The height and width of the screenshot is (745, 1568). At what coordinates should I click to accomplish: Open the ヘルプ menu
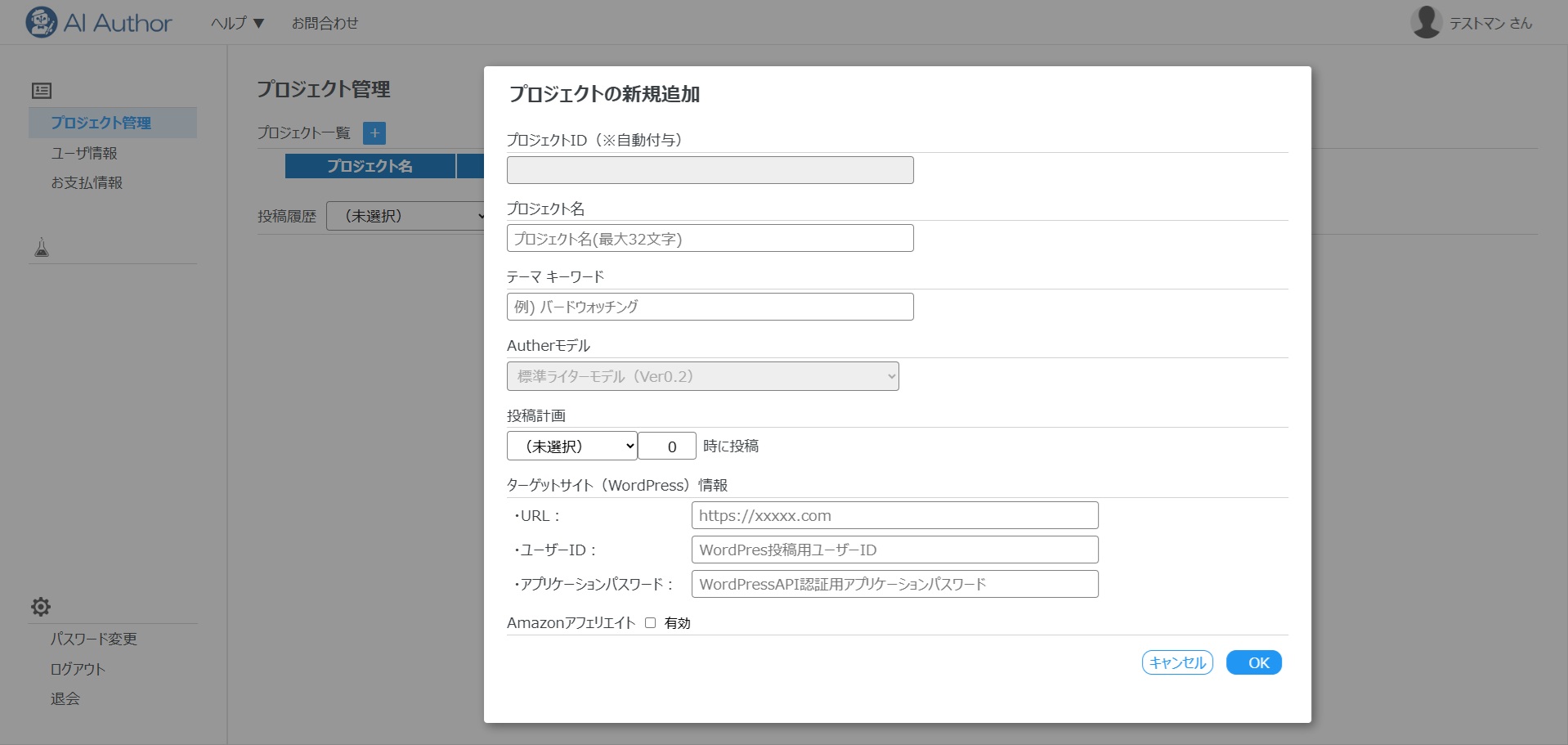[x=237, y=23]
